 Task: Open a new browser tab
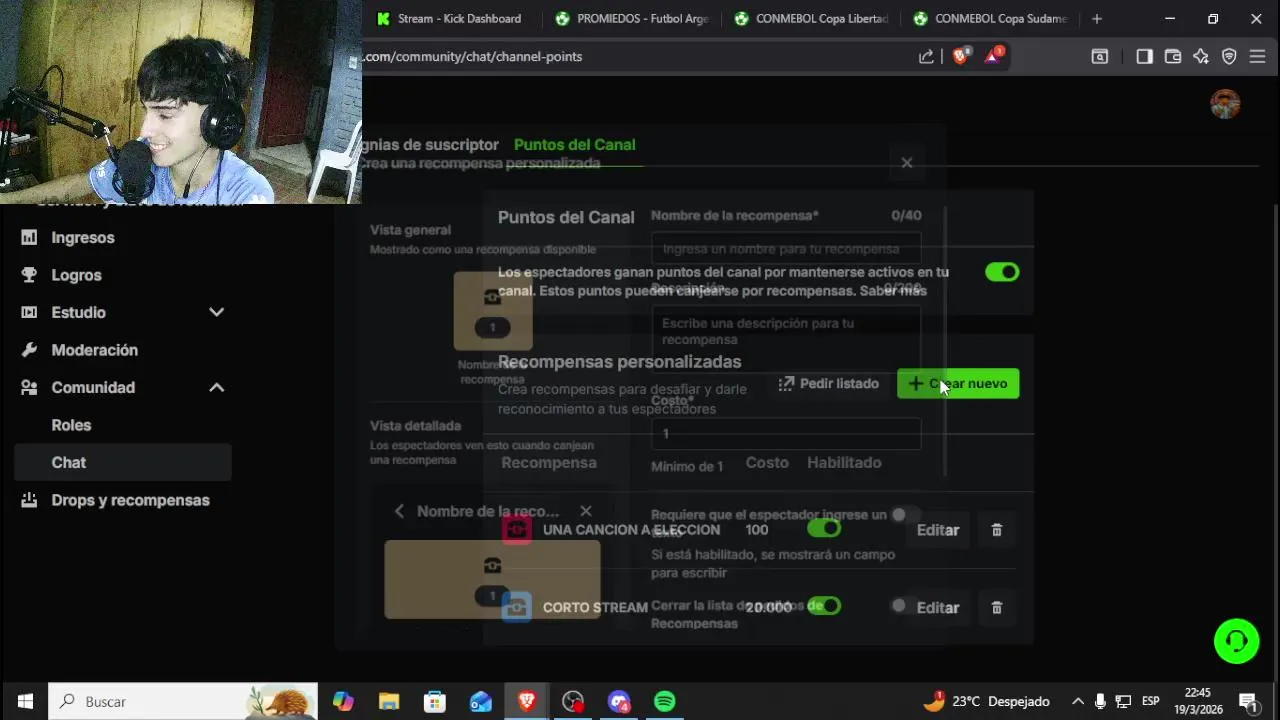pyautogui.click(x=1097, y=18)
